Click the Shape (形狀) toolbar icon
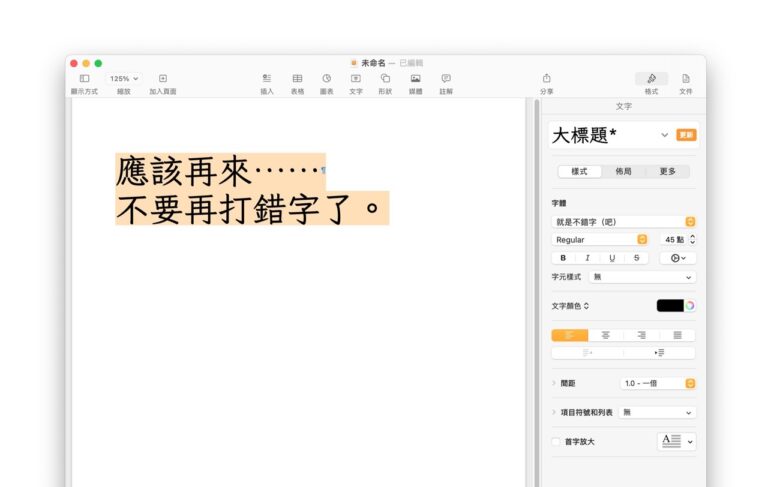The width and height of the screenshot is (768, 487). (x=385, y=78)
